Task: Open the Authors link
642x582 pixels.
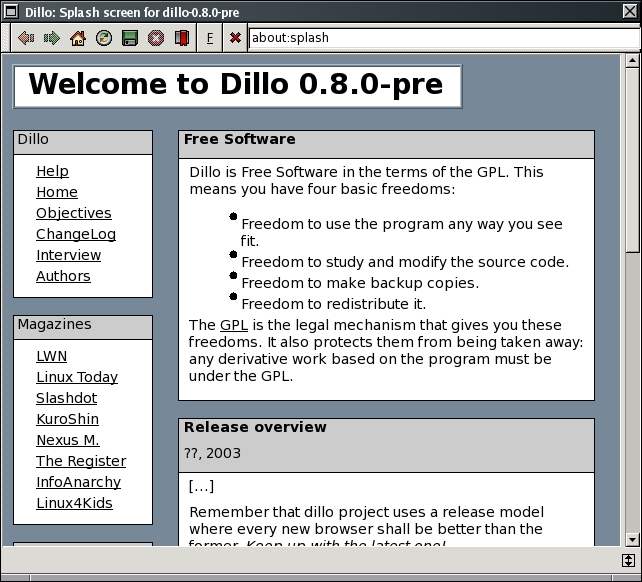Action: tap(63, 276)
